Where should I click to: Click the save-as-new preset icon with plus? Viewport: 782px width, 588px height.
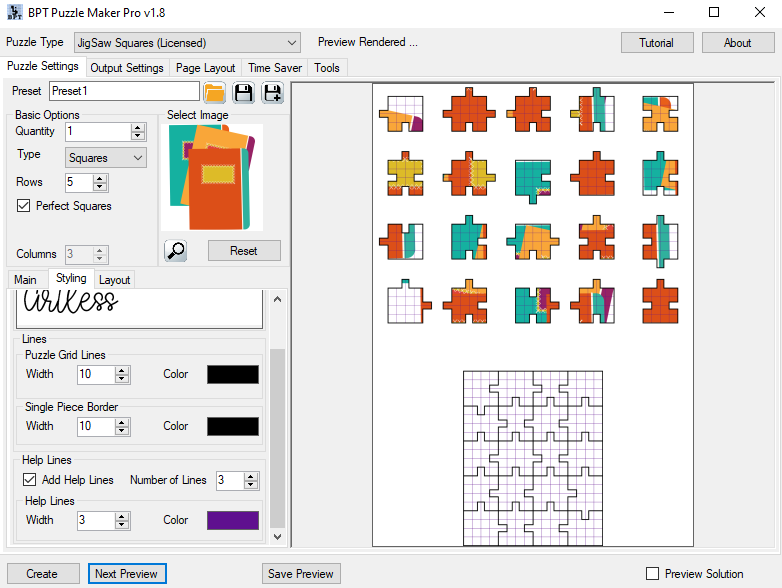[272, 93]
